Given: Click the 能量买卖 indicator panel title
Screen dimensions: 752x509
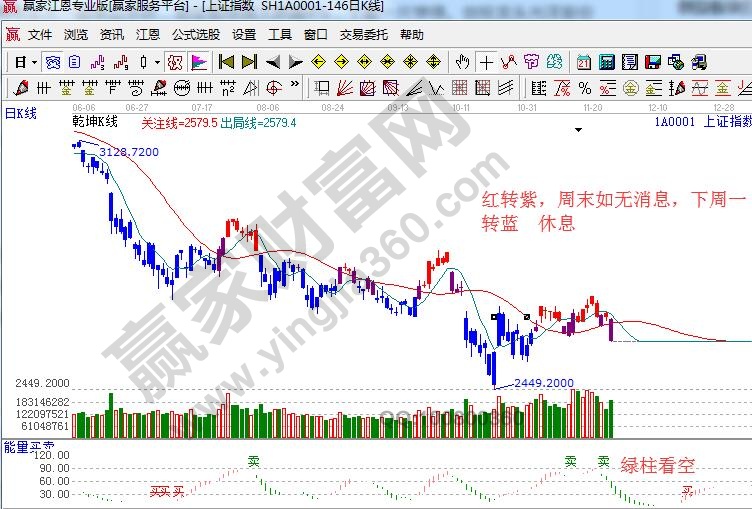Looking at the screenshot, I should 30,447.
